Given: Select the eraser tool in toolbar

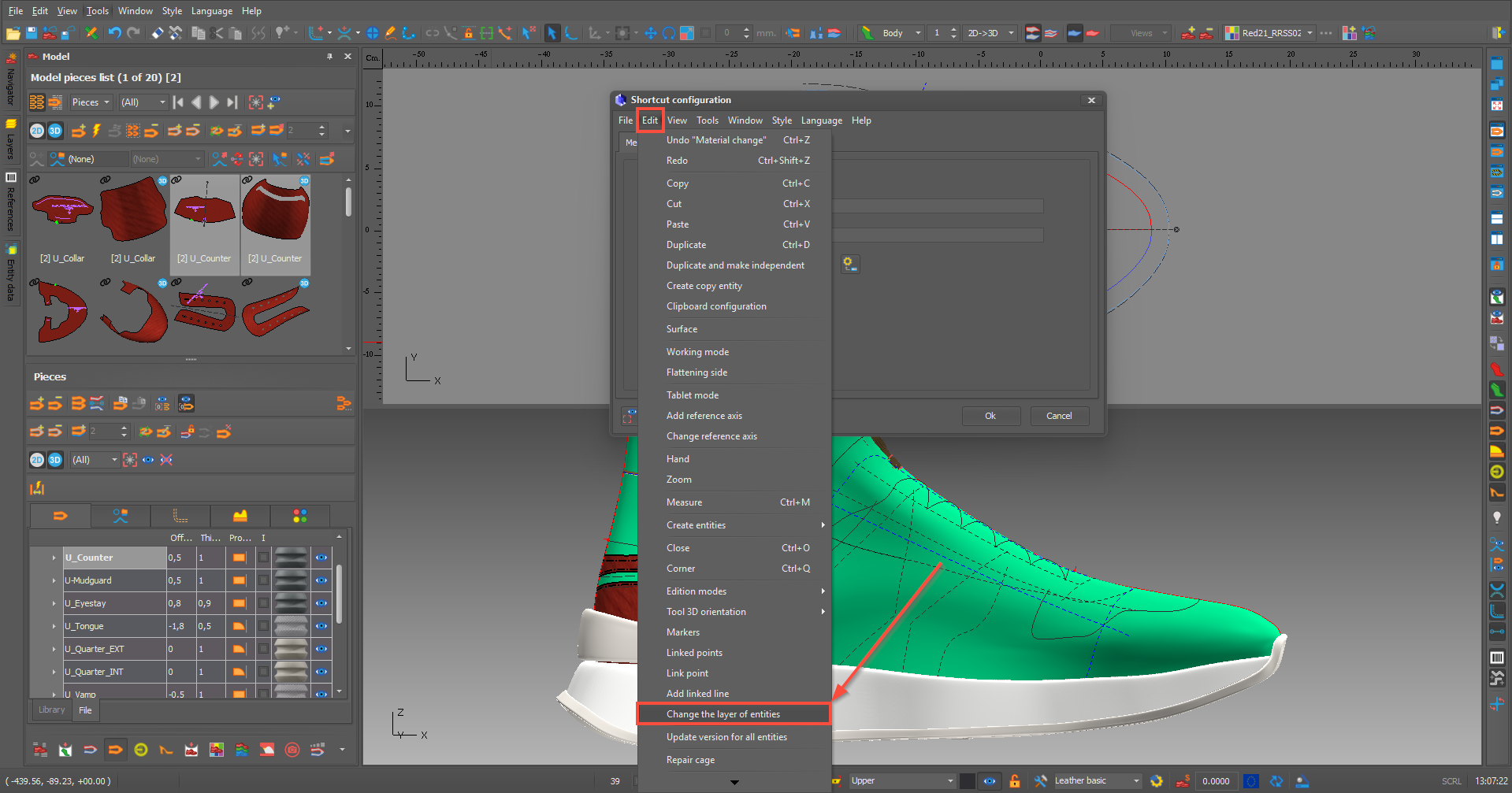Looking at the screenshot, I should pos(157,33).
